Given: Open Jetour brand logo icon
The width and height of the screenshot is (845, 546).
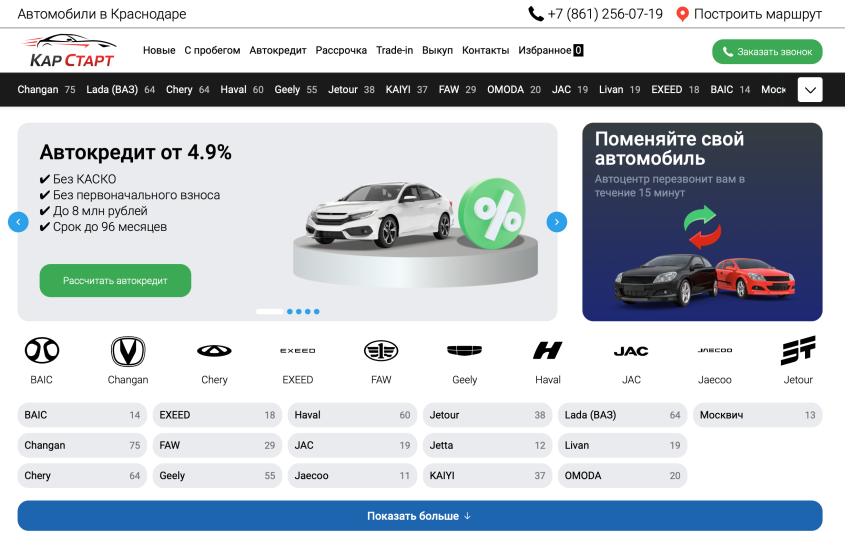Looking at the screenshot, I should tap(798, 350).
